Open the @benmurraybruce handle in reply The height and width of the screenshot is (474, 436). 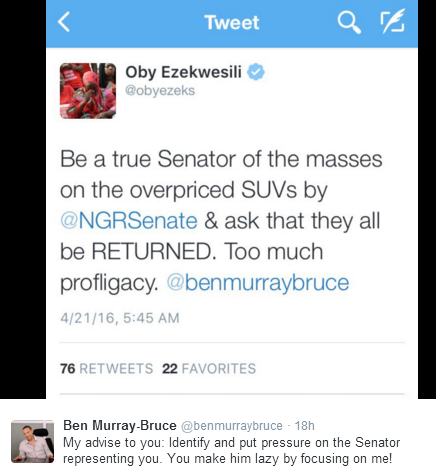pyautogui.click(x=232, y=426)
